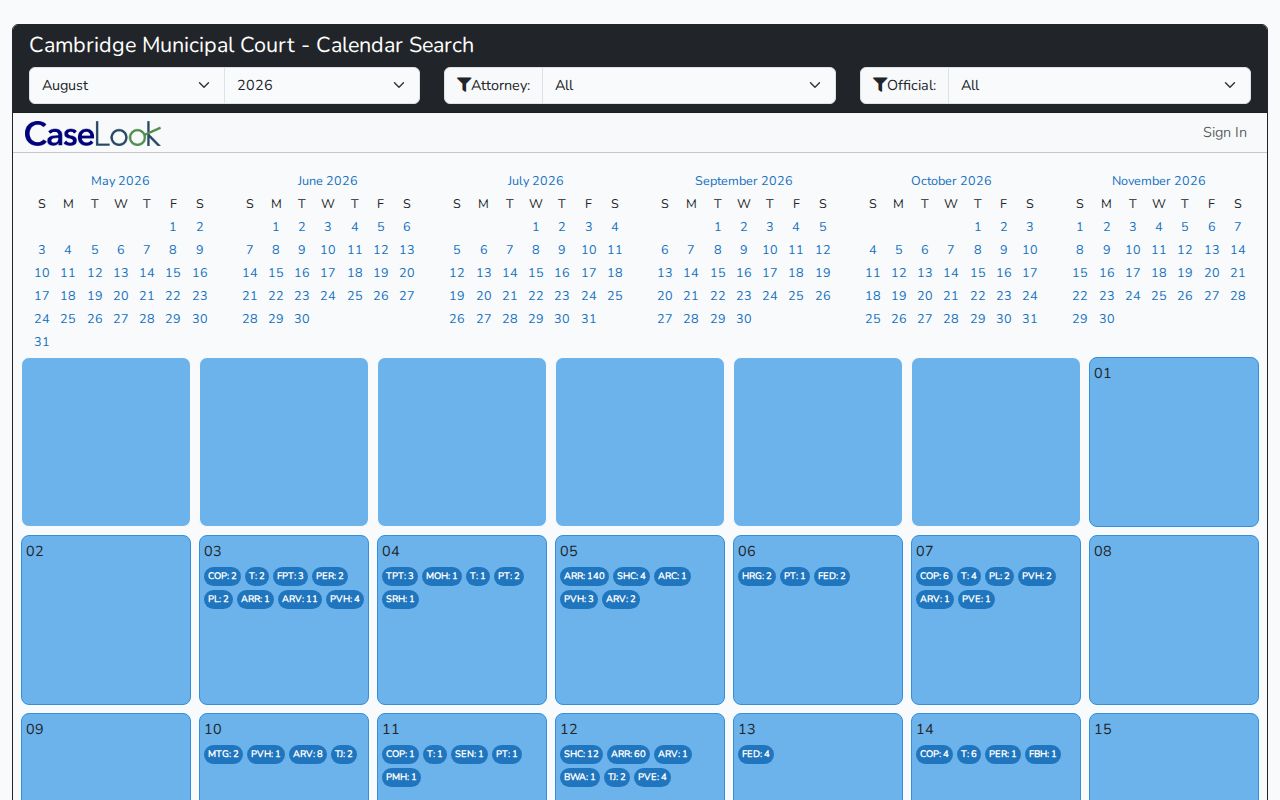Screen dimensions: 1280x800
Task: Open the BWA:1 badge on day 12
Action: tap(580, 777)
